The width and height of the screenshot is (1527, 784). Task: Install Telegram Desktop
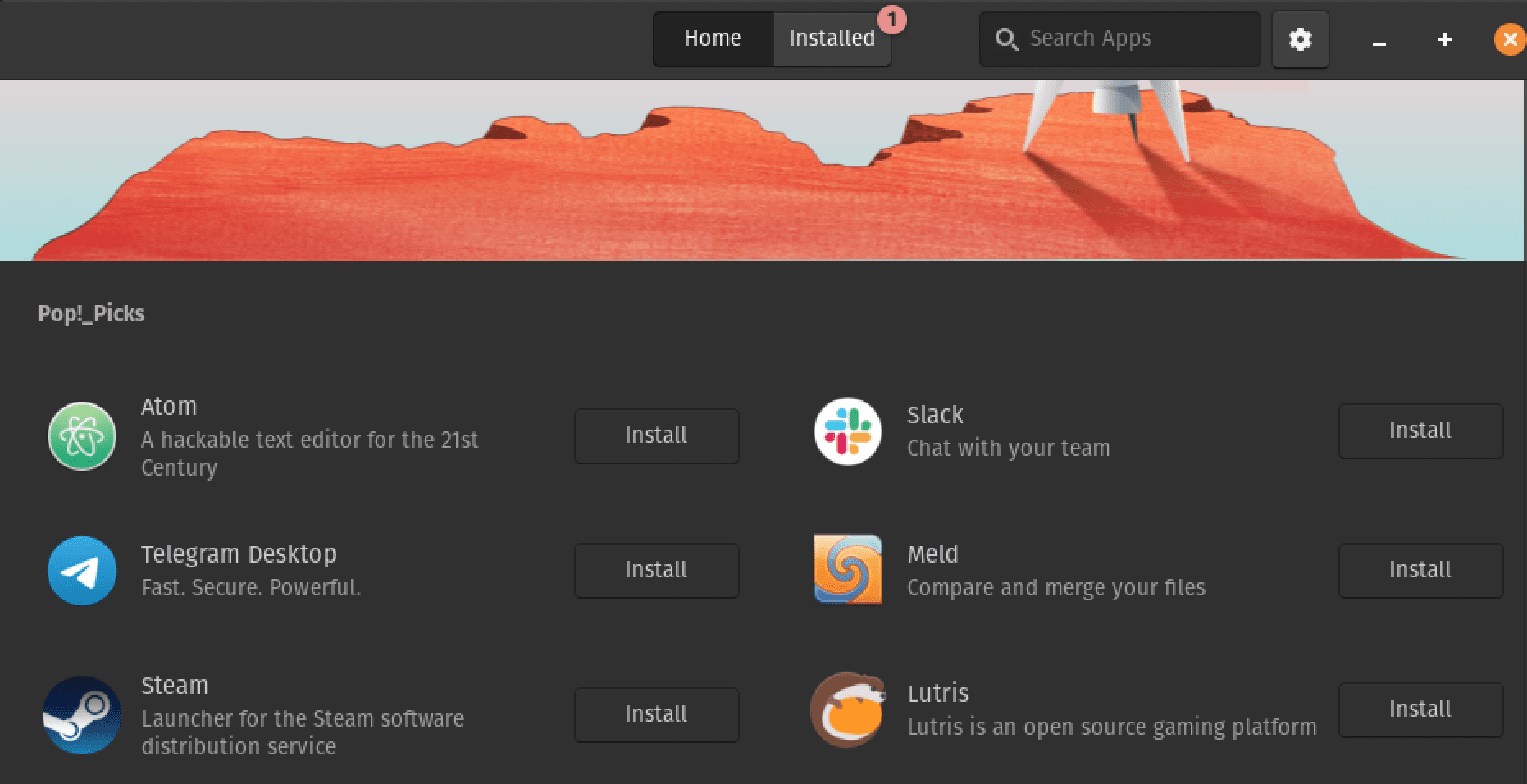pyautogui.click(x=656, y=570)
